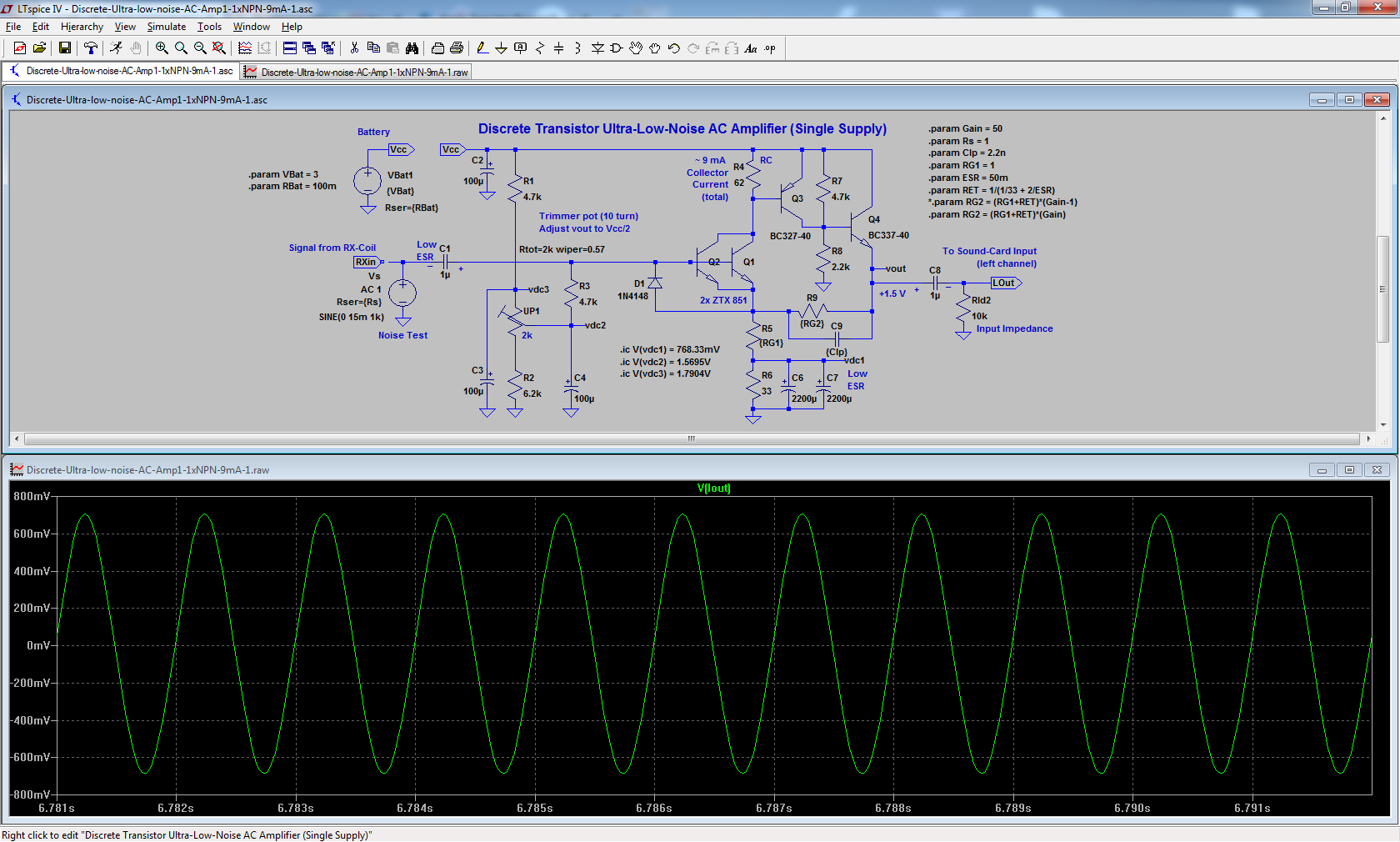Open the Tools menu
The image size is (1400, 842).
(209, 27)
